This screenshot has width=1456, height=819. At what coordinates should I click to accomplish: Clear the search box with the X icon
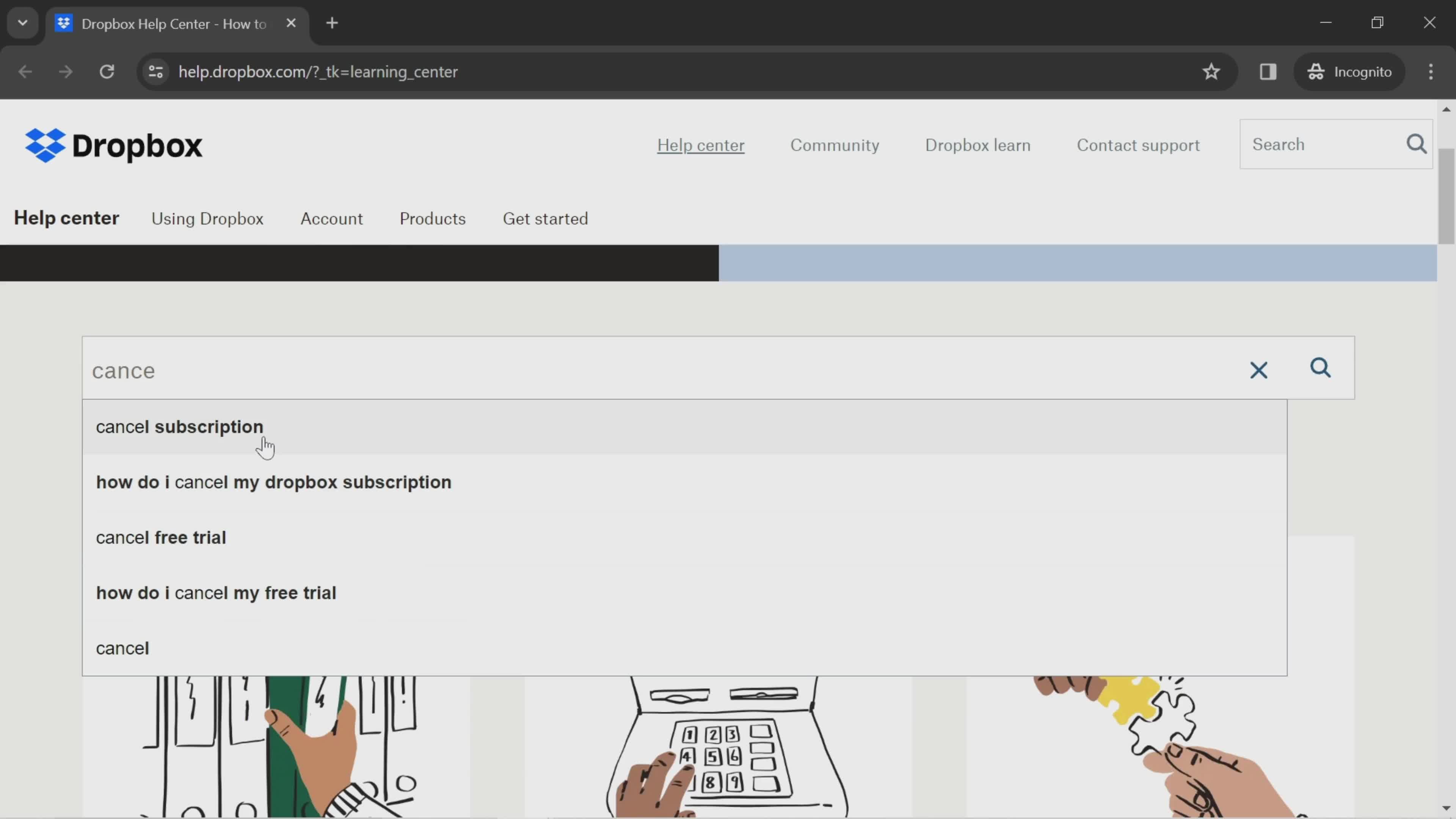coord(1258,370)
